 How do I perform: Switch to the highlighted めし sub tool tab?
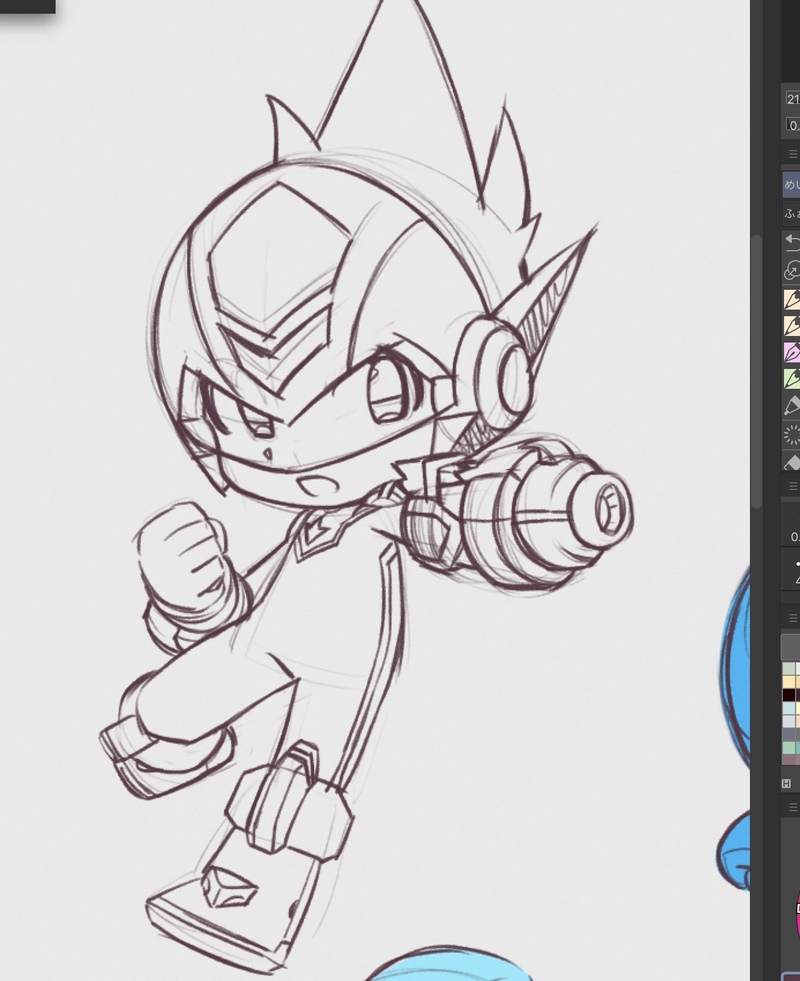point(791,185)
